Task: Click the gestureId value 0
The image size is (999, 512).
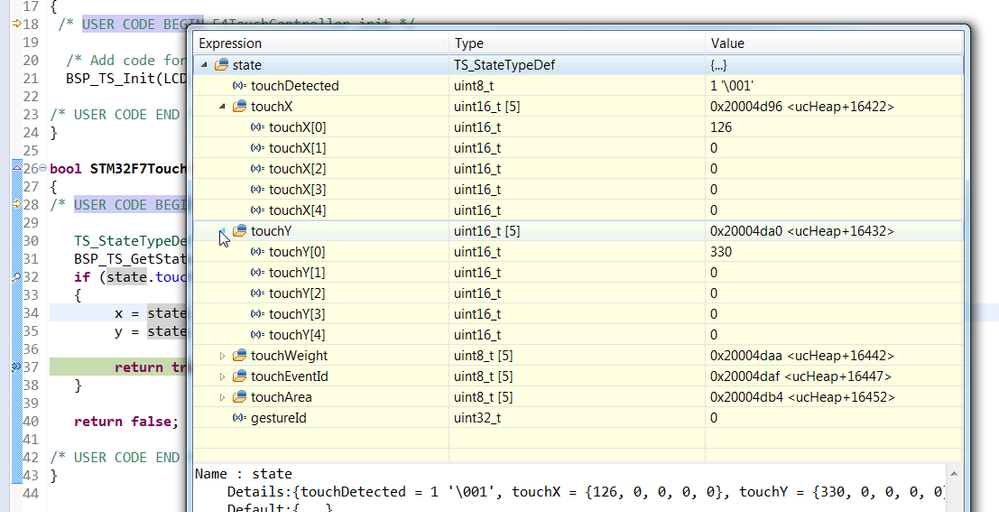Action: tap(714, 418)
